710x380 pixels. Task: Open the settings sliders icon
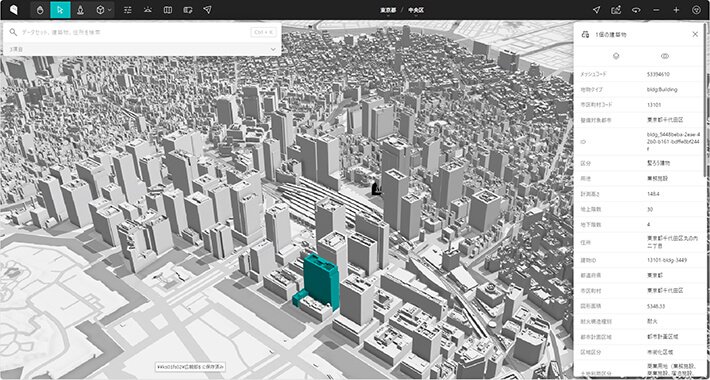coord(128,10)
